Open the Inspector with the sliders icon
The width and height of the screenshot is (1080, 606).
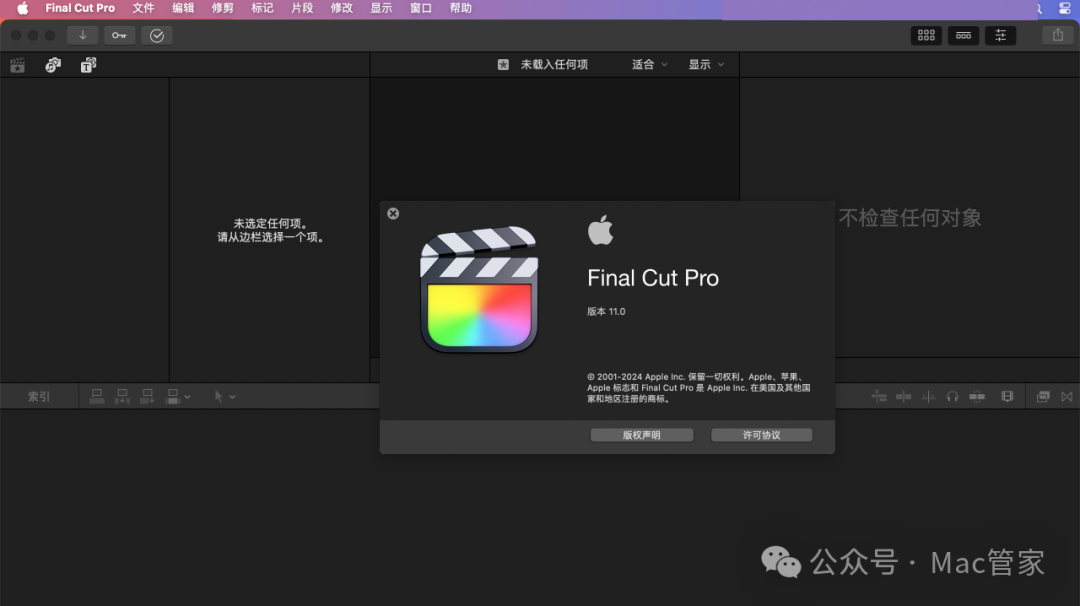pyautogui.click(x=1000, y=35)
